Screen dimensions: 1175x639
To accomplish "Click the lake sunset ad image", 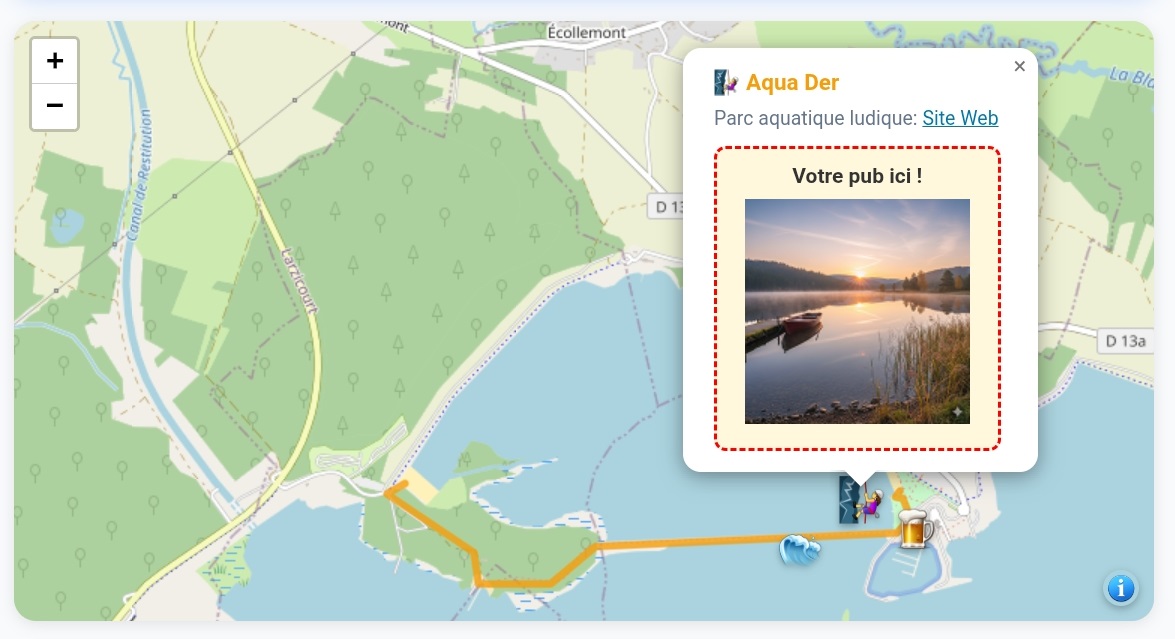I will click(x=857, y=311).
